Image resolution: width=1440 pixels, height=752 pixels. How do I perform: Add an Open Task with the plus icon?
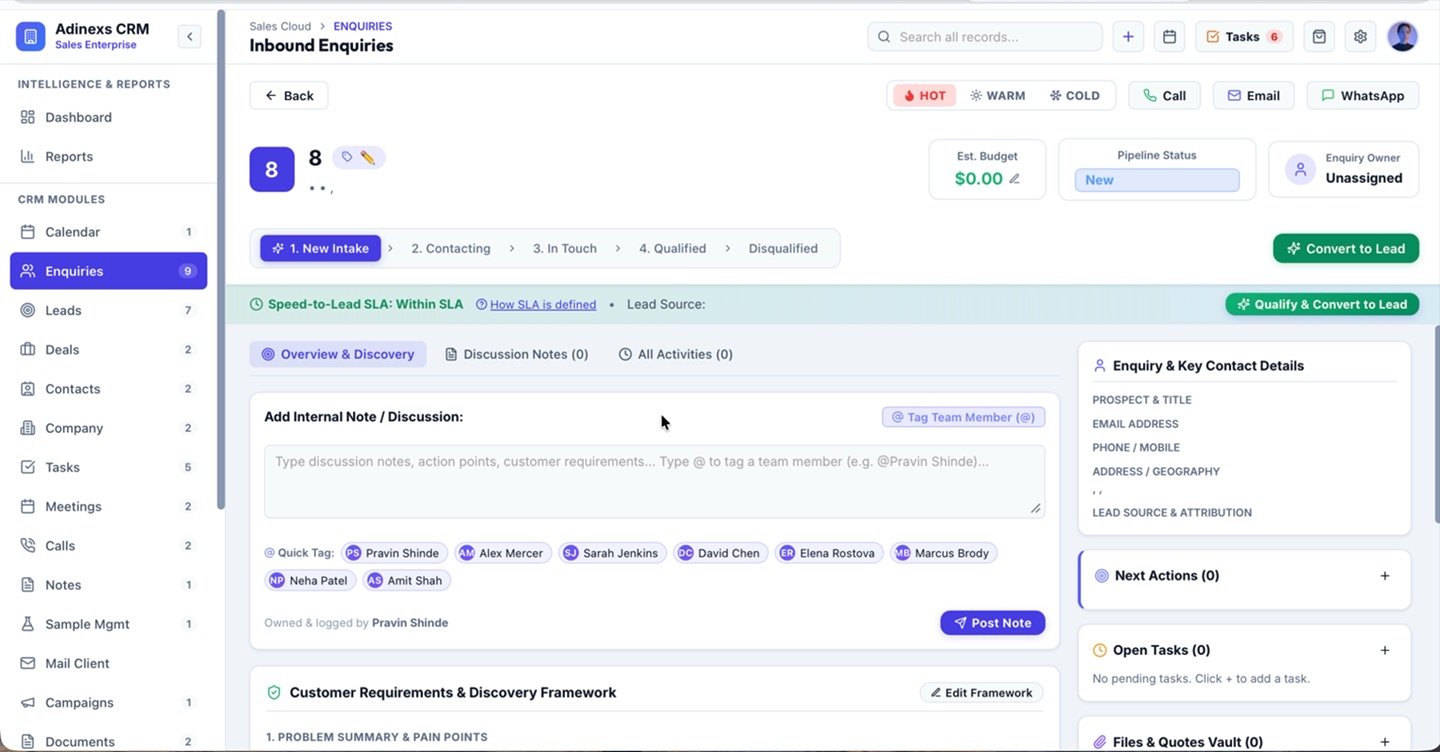[x=1385, y=651]
